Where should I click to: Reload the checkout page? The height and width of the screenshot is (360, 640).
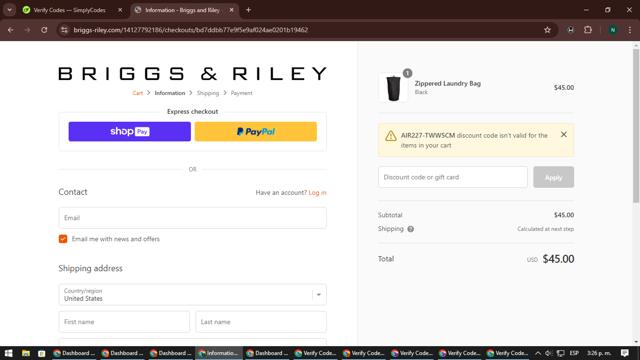click(x=44, y=30)
